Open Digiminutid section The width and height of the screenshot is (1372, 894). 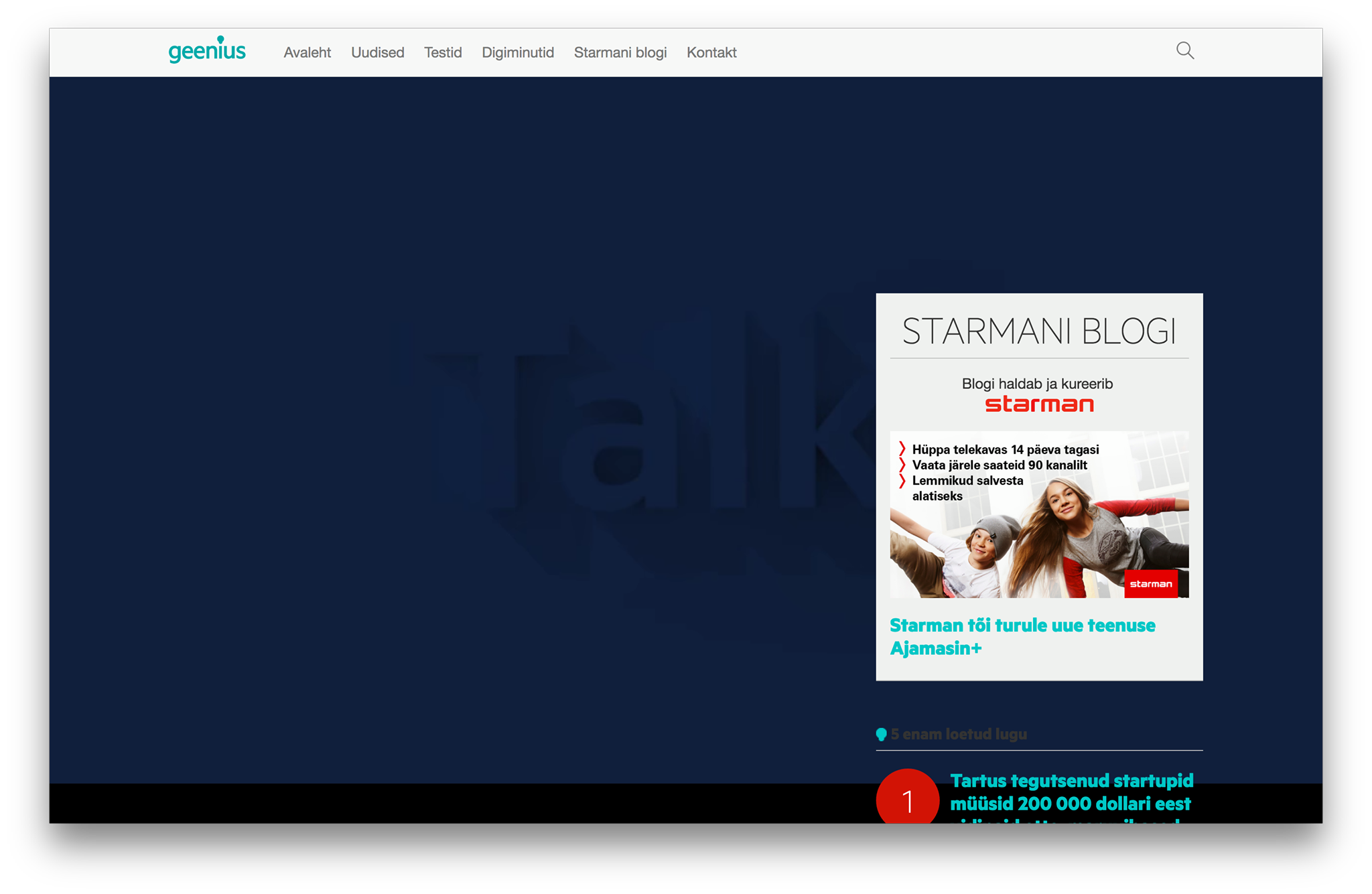tap(518, 52)
